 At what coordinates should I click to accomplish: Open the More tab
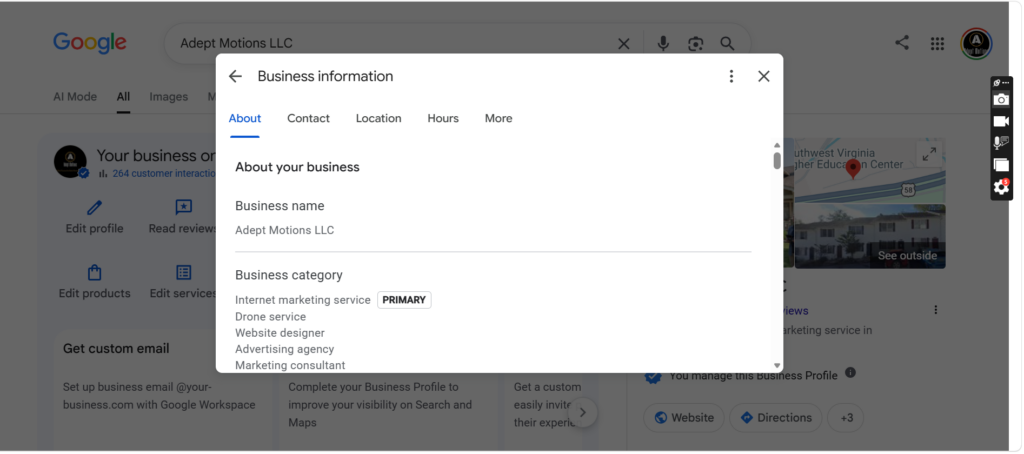tap(498, 118)
